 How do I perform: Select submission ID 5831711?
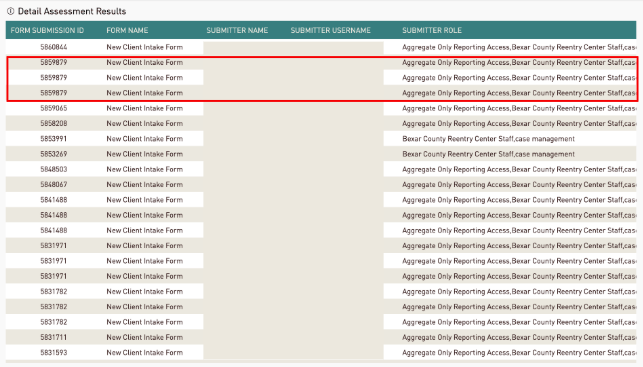point(54,337)
